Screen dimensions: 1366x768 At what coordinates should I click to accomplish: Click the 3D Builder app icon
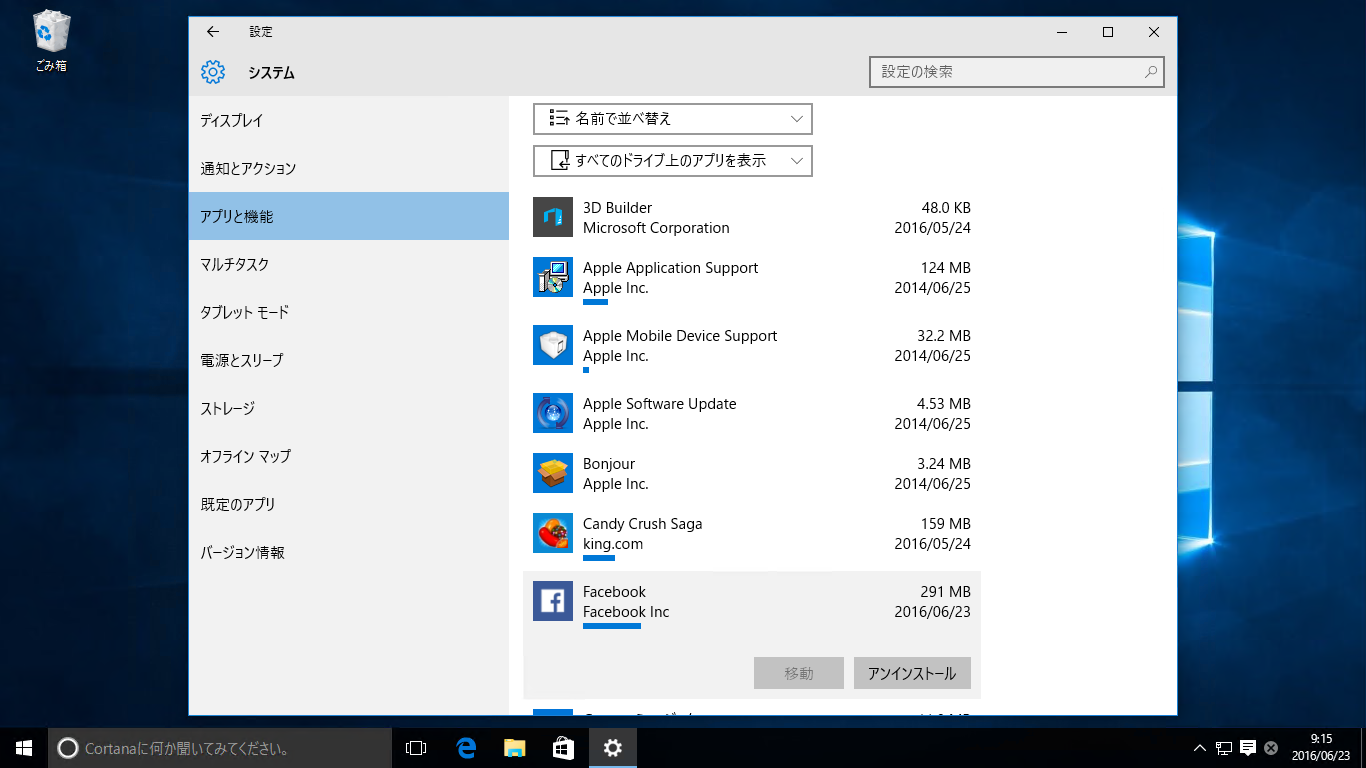[x=553, y=217]
